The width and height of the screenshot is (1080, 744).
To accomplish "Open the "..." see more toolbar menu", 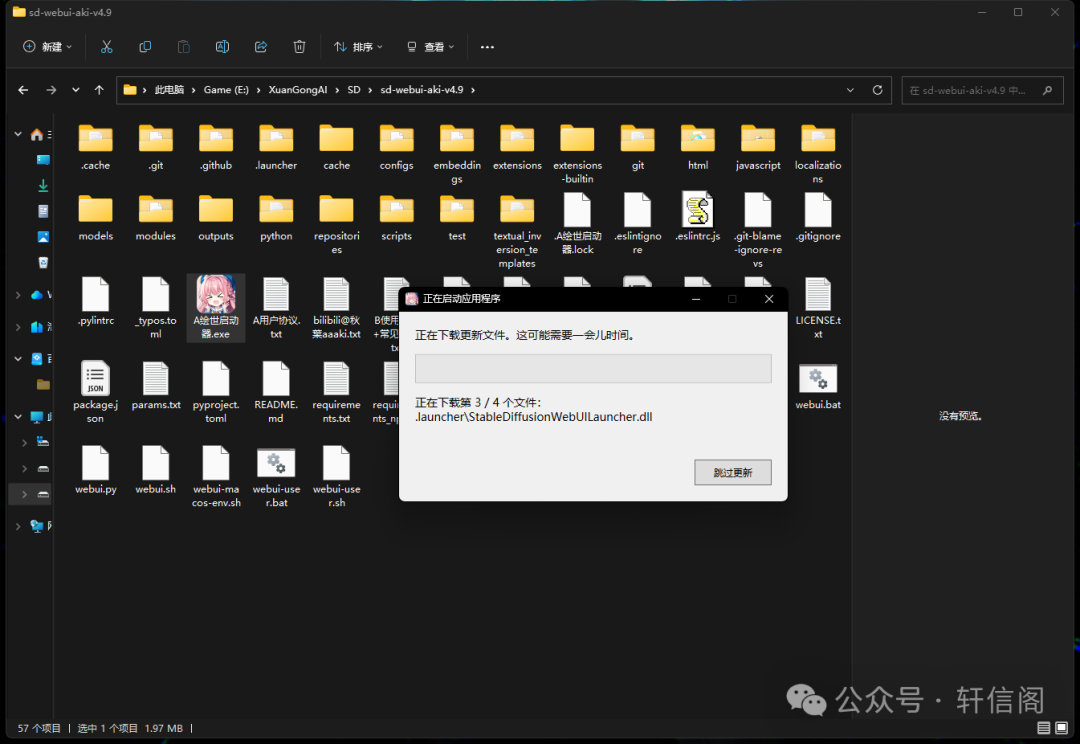I will tap(487, 47).
